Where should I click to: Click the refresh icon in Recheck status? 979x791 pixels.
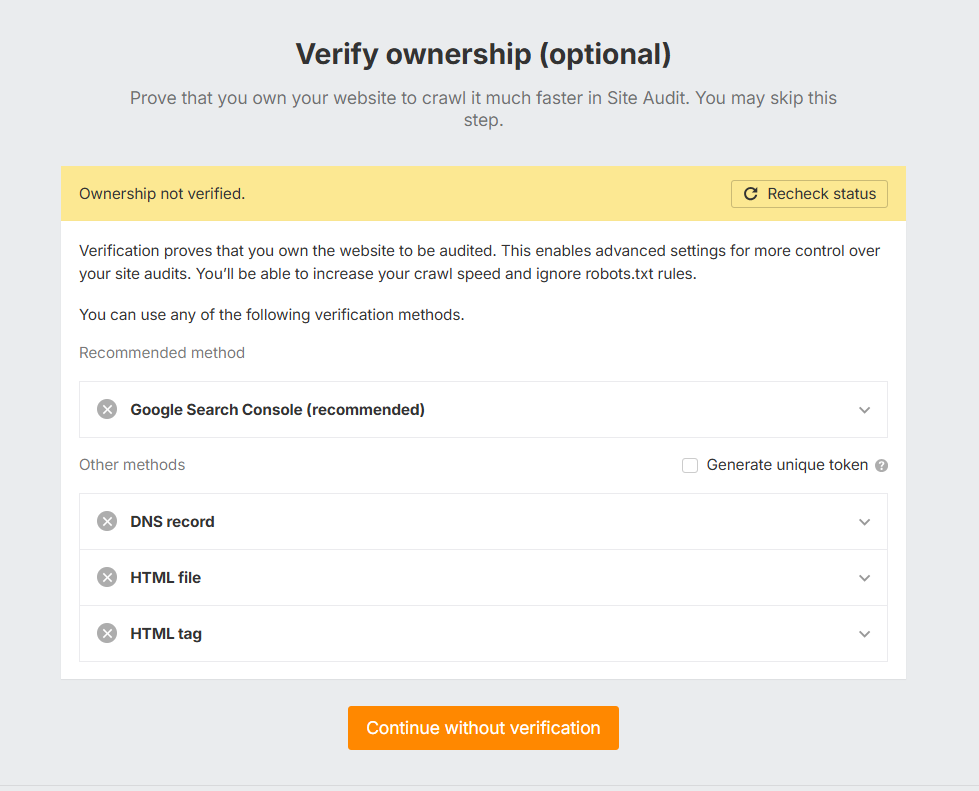coord(751,194)
